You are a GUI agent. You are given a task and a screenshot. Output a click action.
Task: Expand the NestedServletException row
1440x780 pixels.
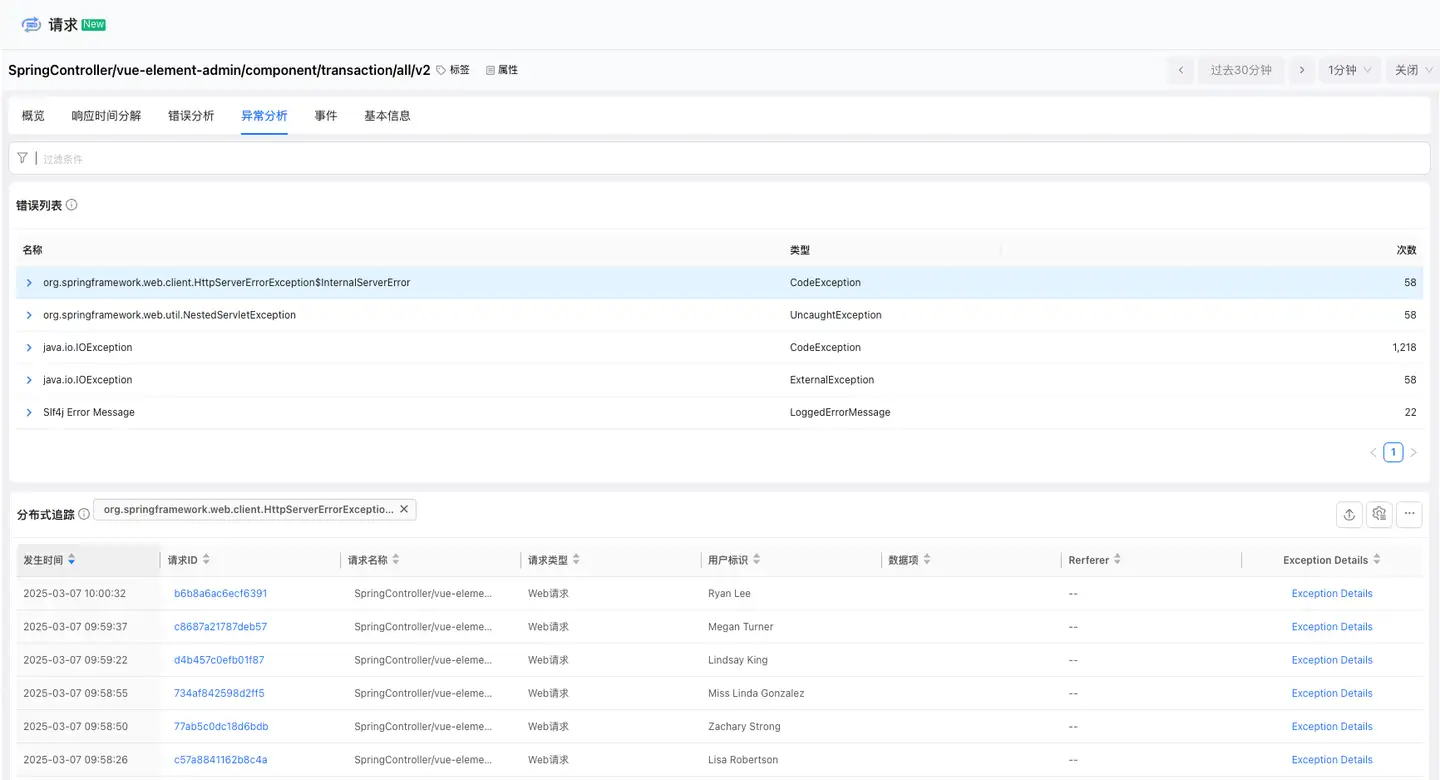(29, 315)
